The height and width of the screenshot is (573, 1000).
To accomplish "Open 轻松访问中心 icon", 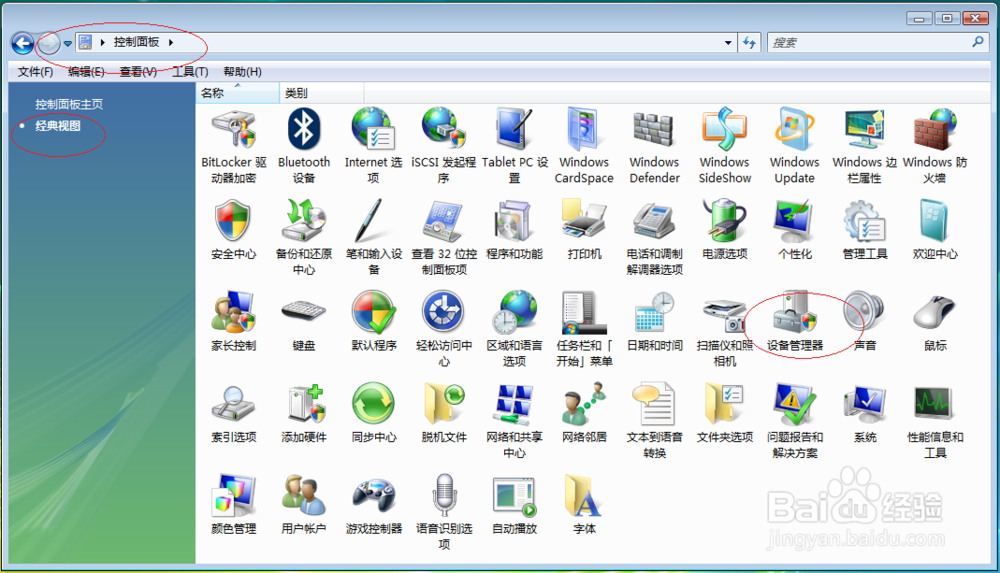I will pos(443,313).
